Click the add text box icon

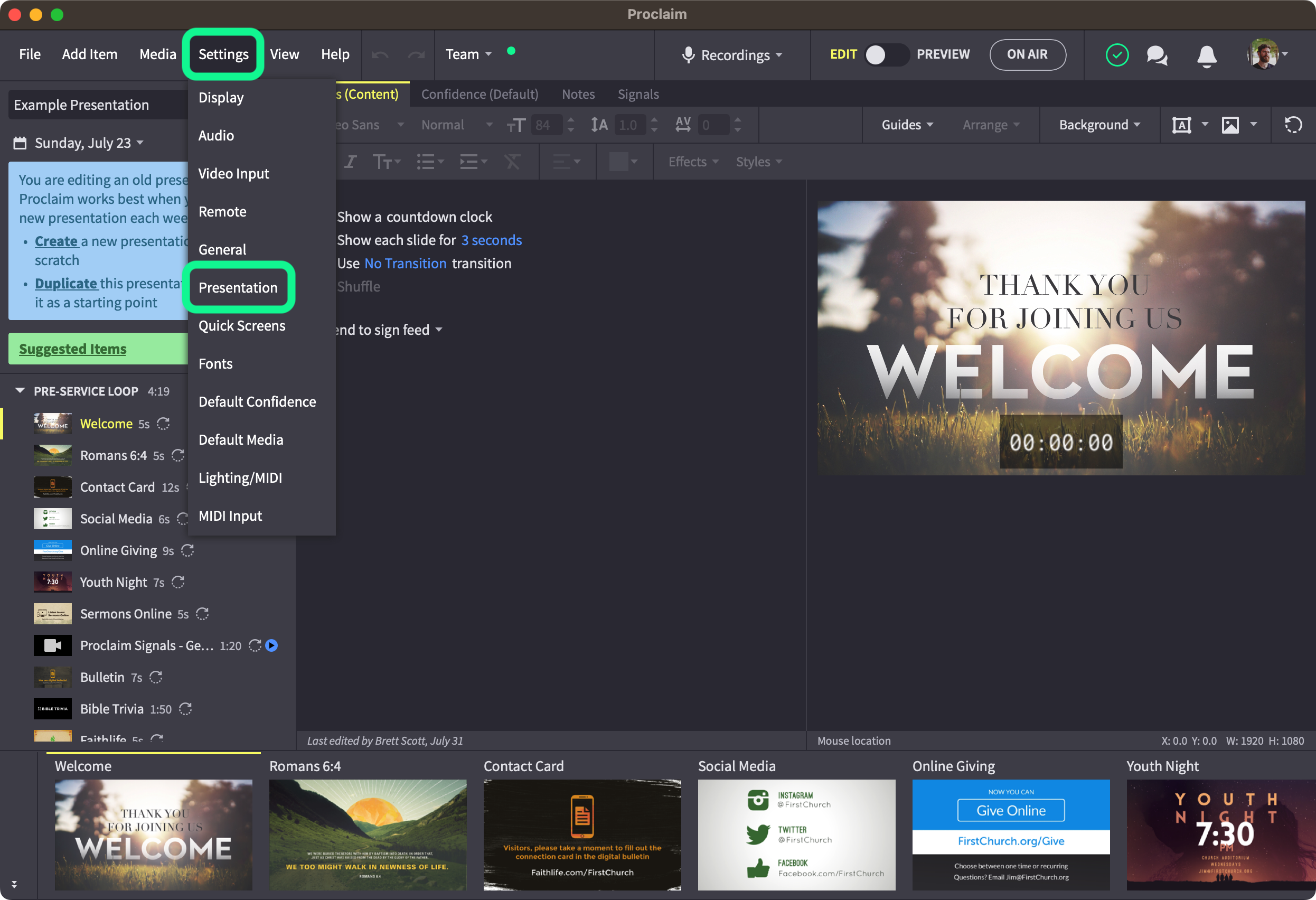tap(1181, 125)
